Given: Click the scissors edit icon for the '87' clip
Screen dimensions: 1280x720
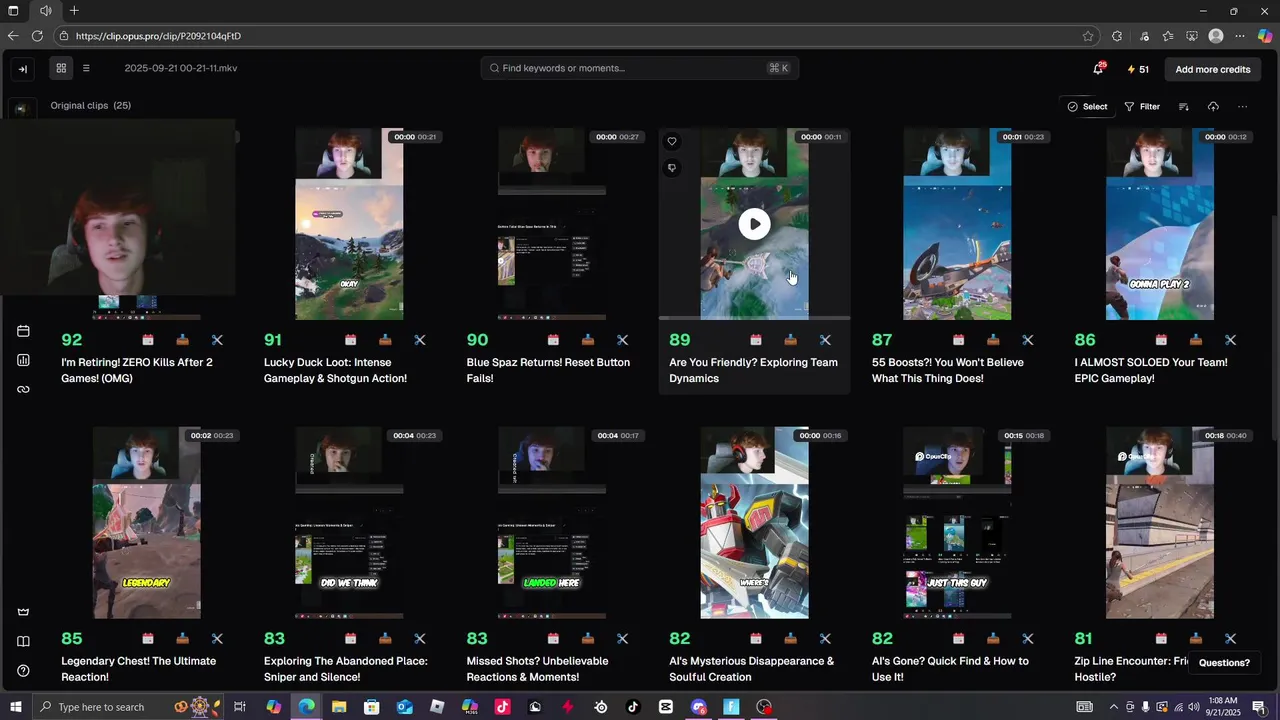Looking at the screenshot, I should 1027,340.
